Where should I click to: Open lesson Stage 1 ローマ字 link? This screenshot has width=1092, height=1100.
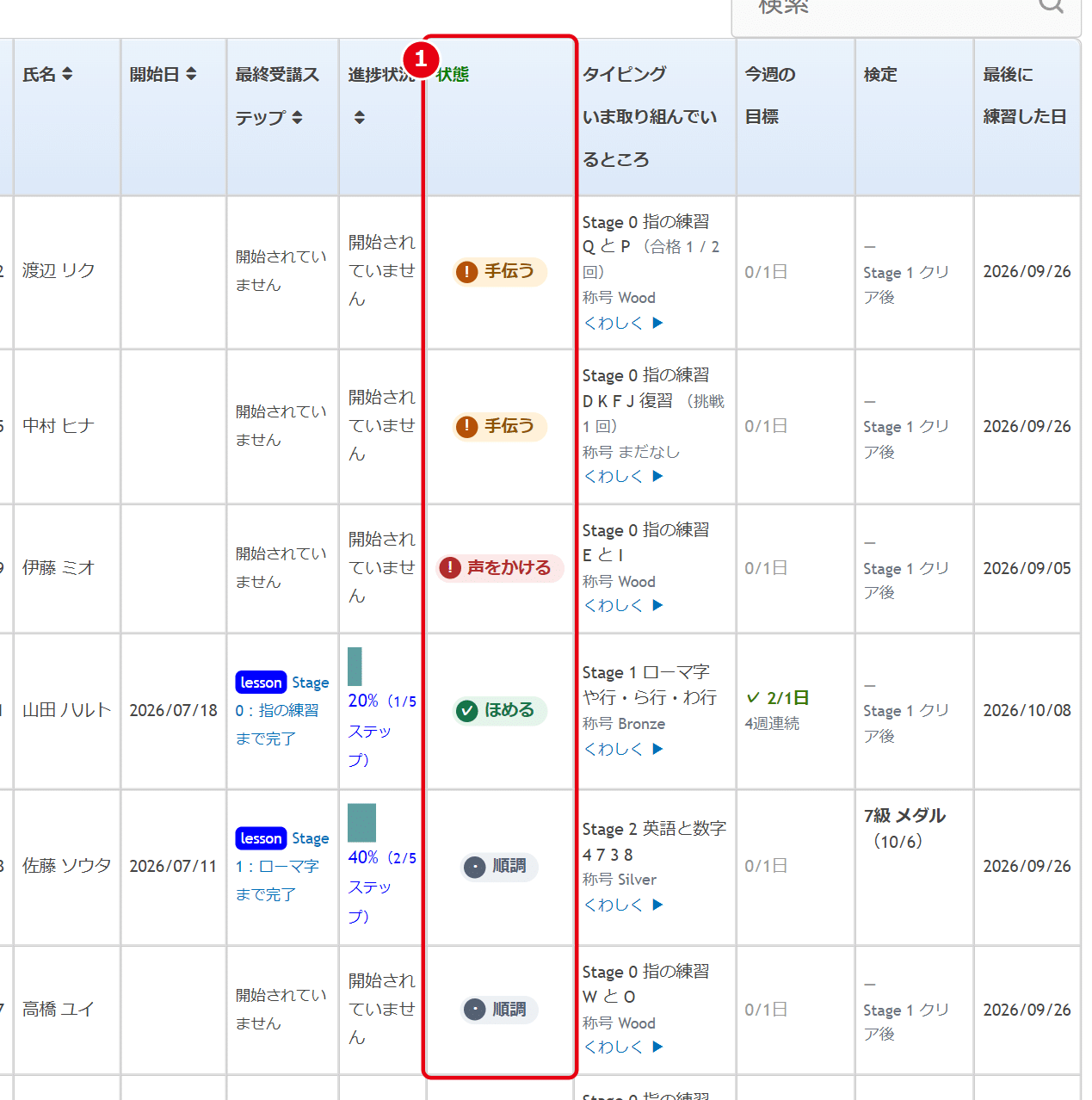[282, 866]
